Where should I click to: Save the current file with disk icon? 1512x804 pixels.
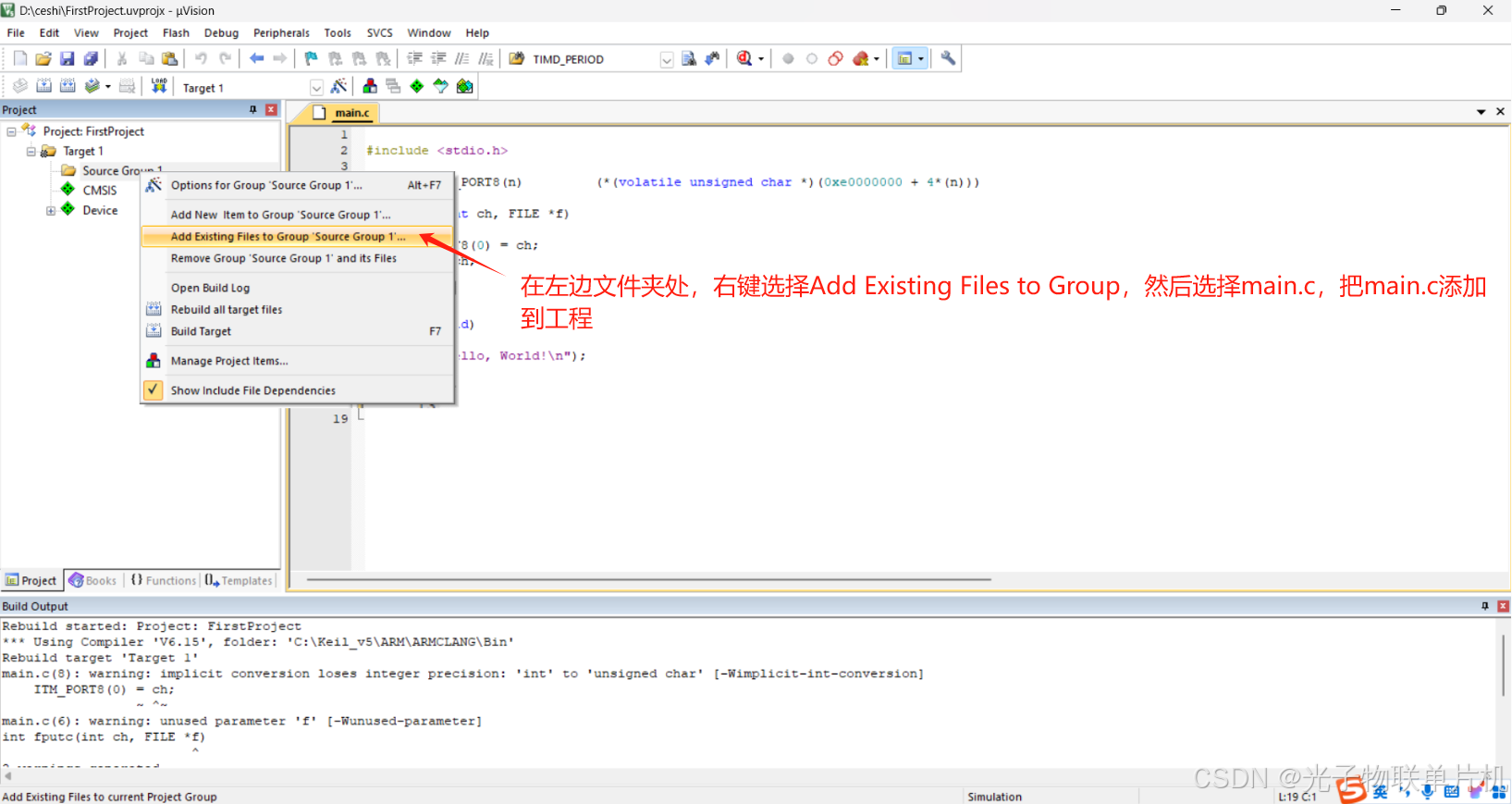(67, 58)
